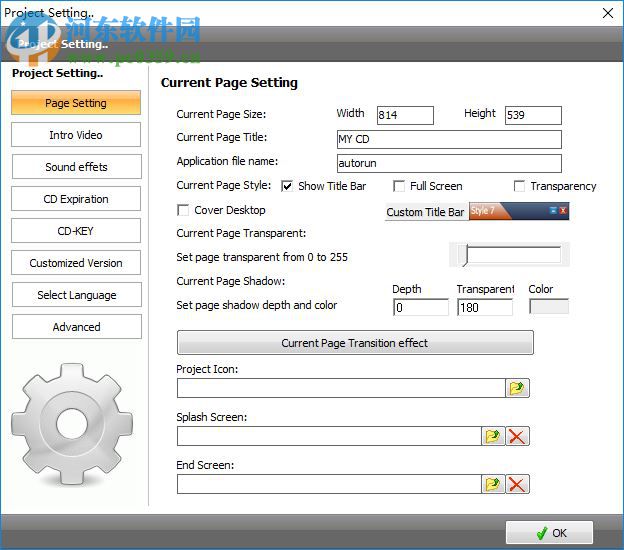Screen dimensions: 624x550
Task: Open the Page Setting section
Action: (x=76, y=103)
